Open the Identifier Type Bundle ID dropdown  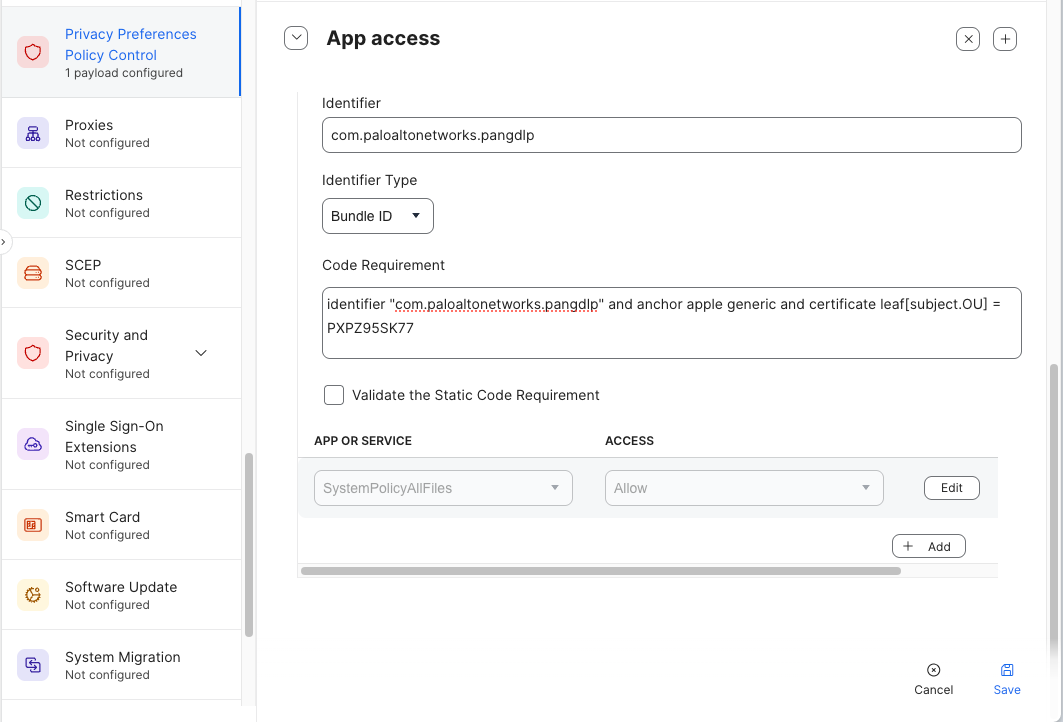(377, 216)
